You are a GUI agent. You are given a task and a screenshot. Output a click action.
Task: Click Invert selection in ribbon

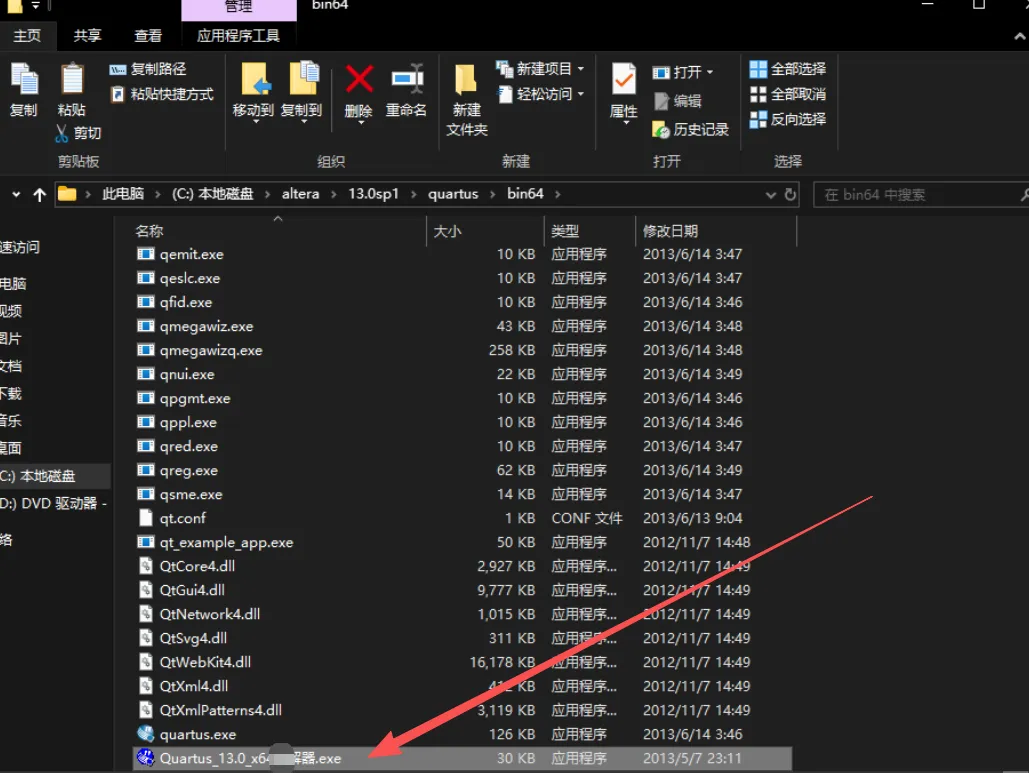point(788,119)
